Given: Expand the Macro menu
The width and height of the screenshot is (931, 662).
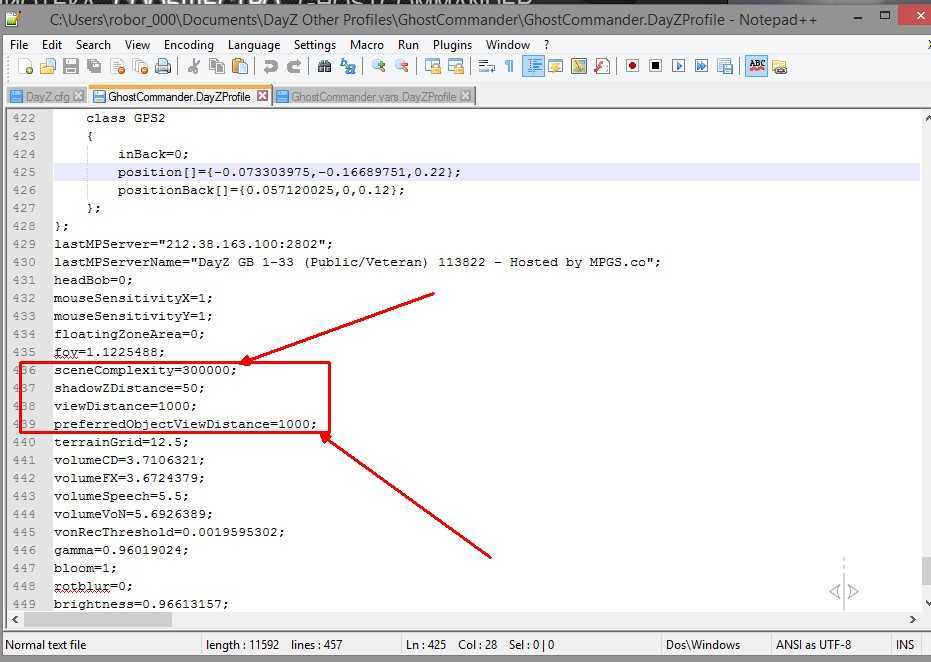Looking at the screenshot, I should pyautogui.click(x=367, y=45).
